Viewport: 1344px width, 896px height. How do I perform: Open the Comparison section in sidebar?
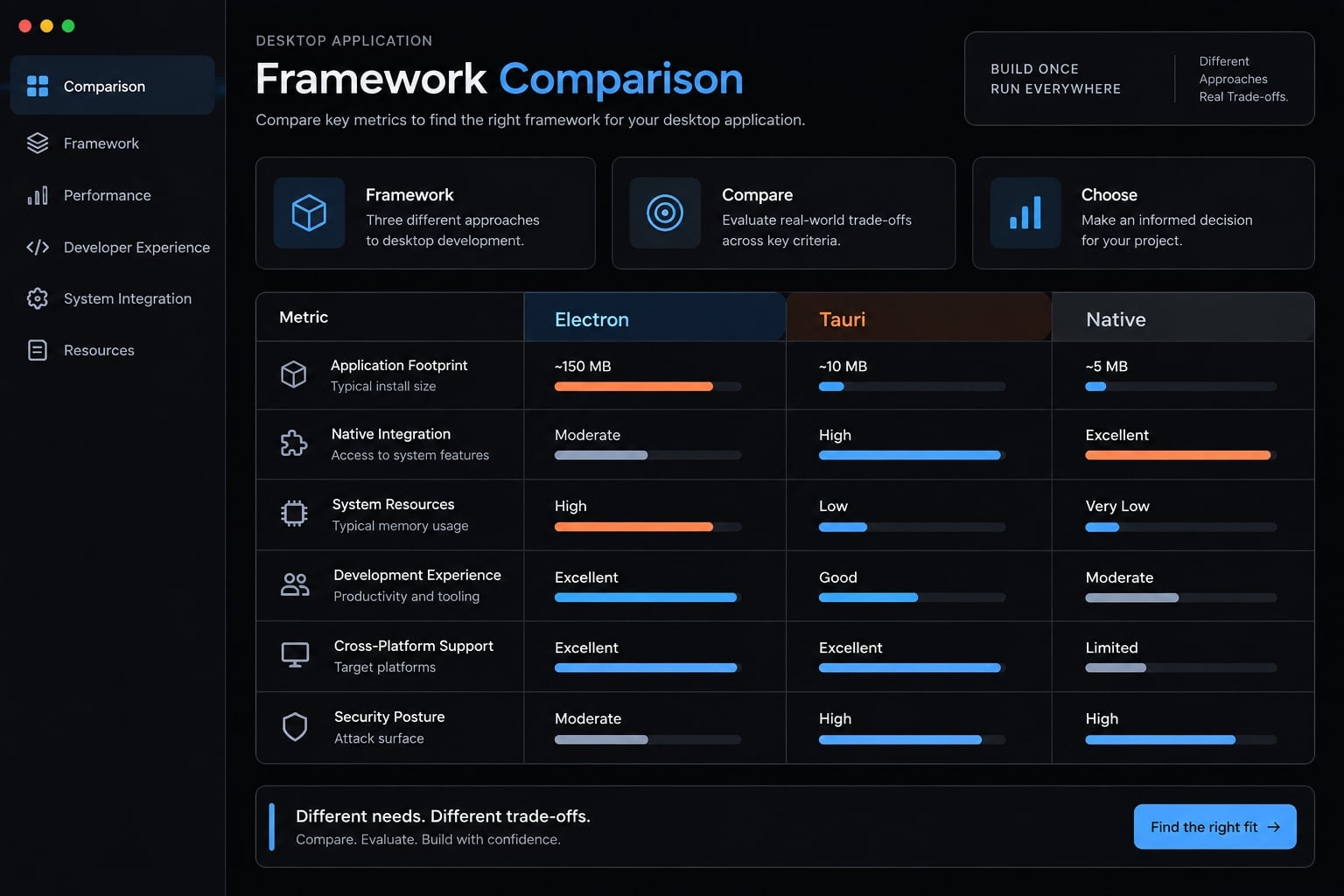(112, 86)
